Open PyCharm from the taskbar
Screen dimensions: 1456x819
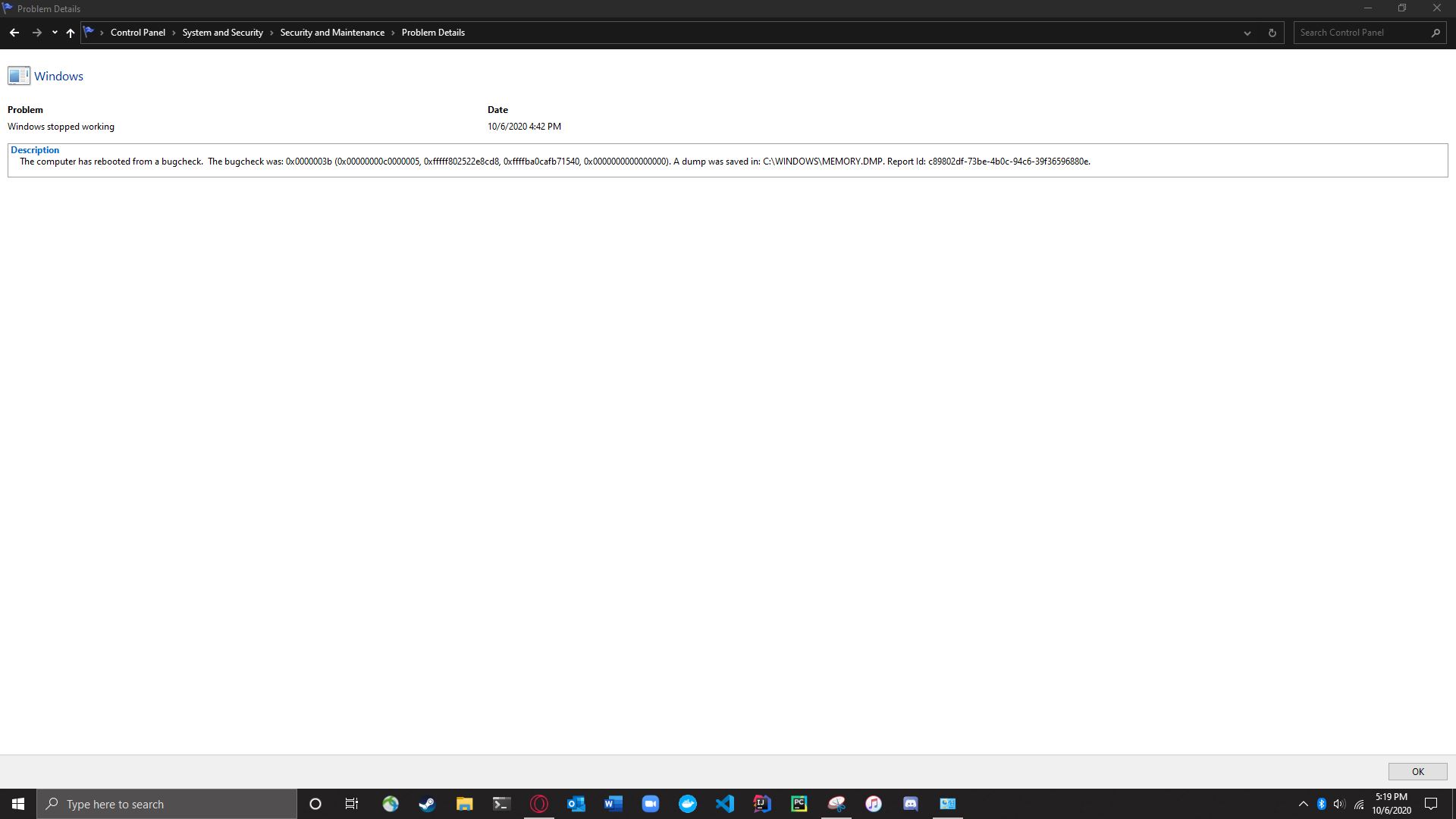tap(799, 804)
